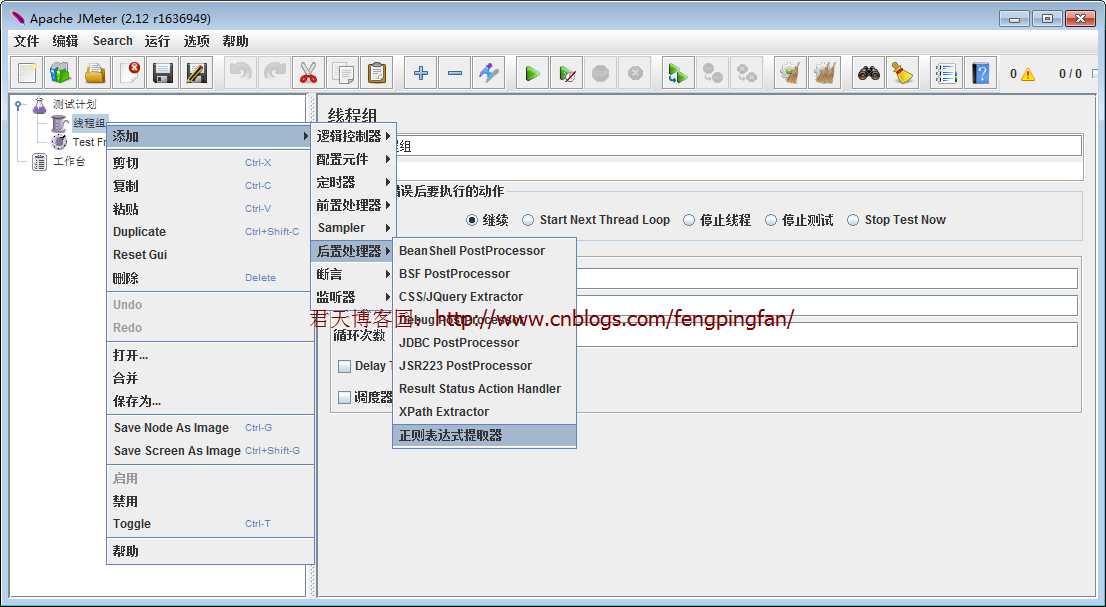Save the test plan with floppy icon
This screenshot has height=607, width=1106.
(163, 73)
